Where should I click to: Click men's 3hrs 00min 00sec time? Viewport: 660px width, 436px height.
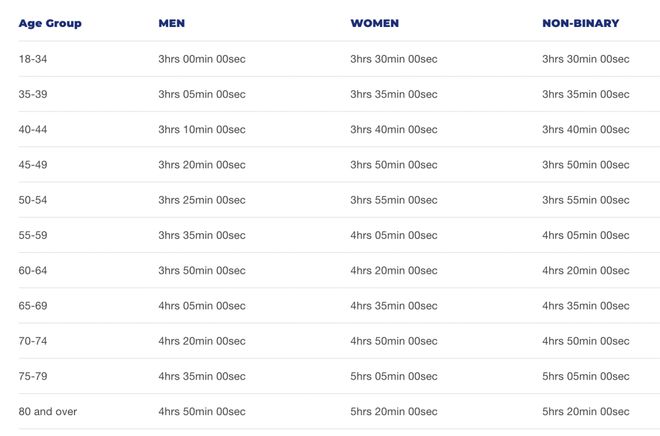(202, 59)
